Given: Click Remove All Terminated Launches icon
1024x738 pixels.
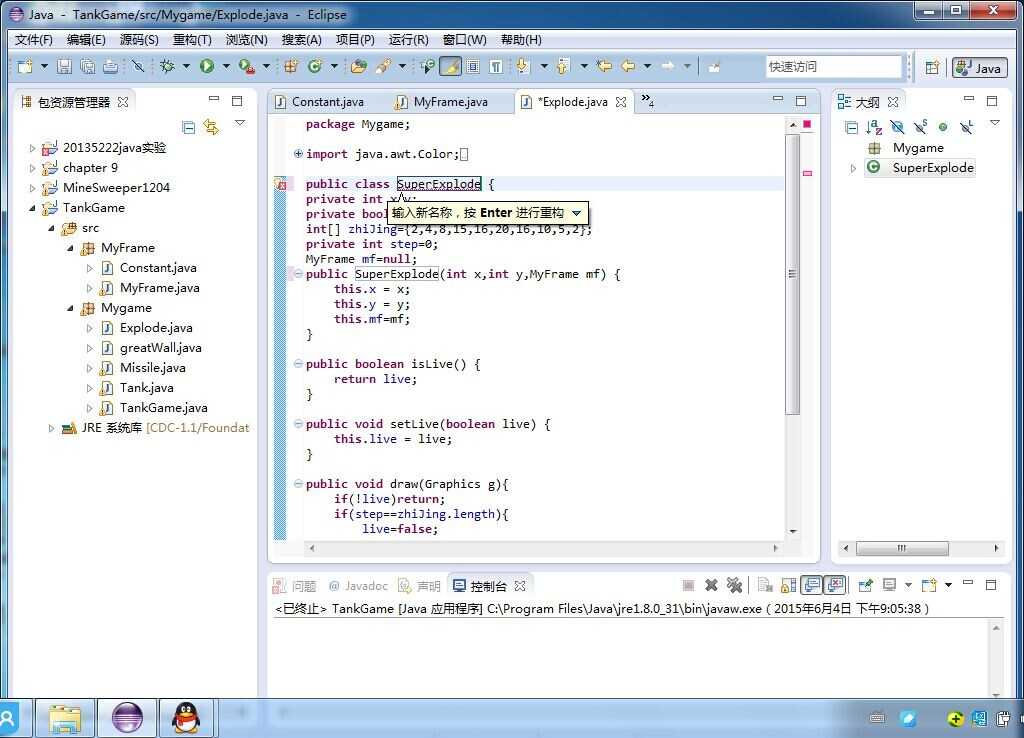Looking at the screenshot, I should [735, 585].
